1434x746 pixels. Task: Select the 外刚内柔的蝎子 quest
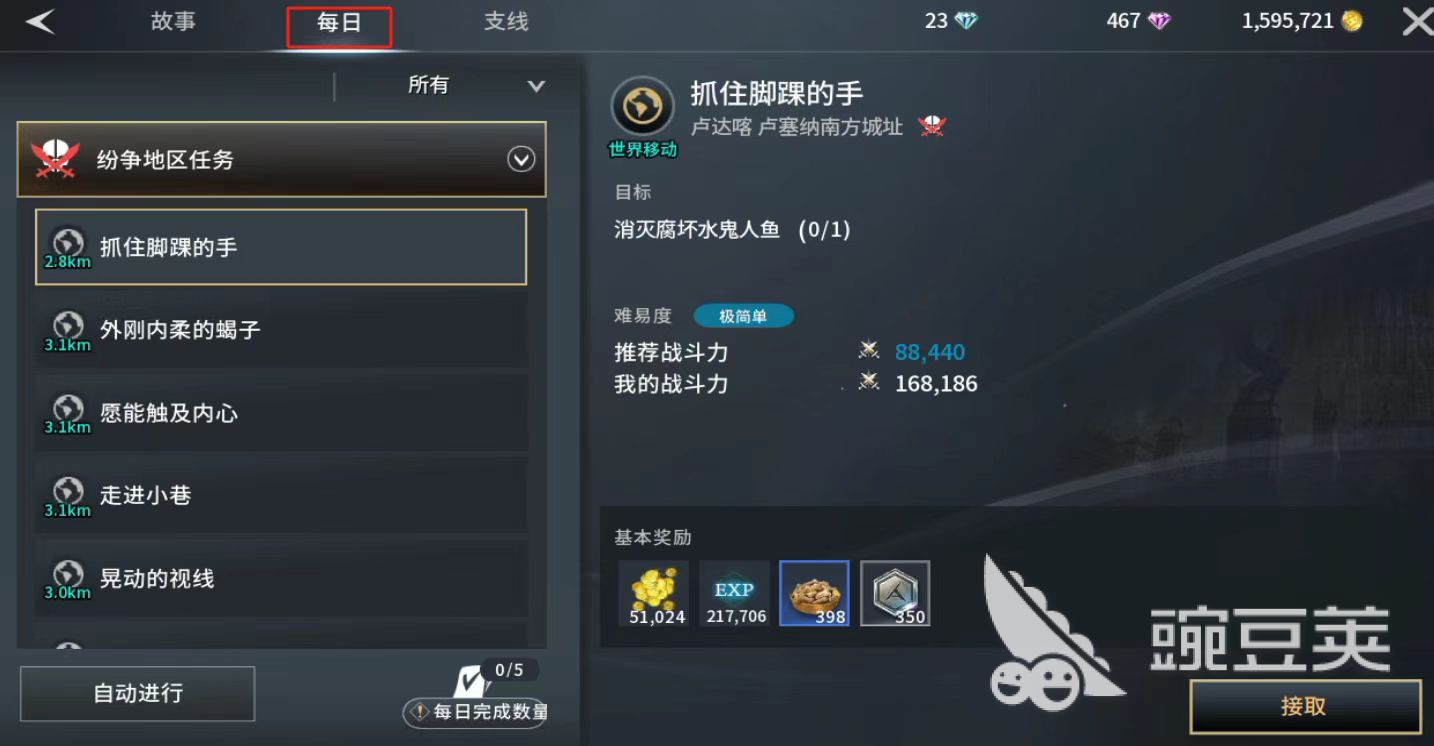point(281,330)
